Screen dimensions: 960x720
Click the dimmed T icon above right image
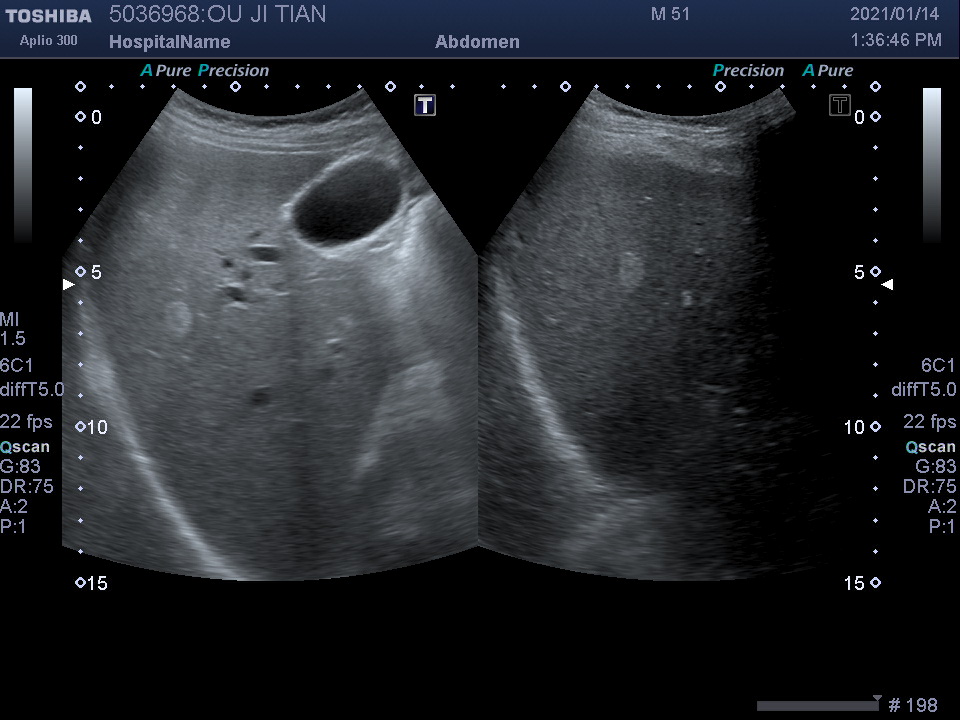839,105
